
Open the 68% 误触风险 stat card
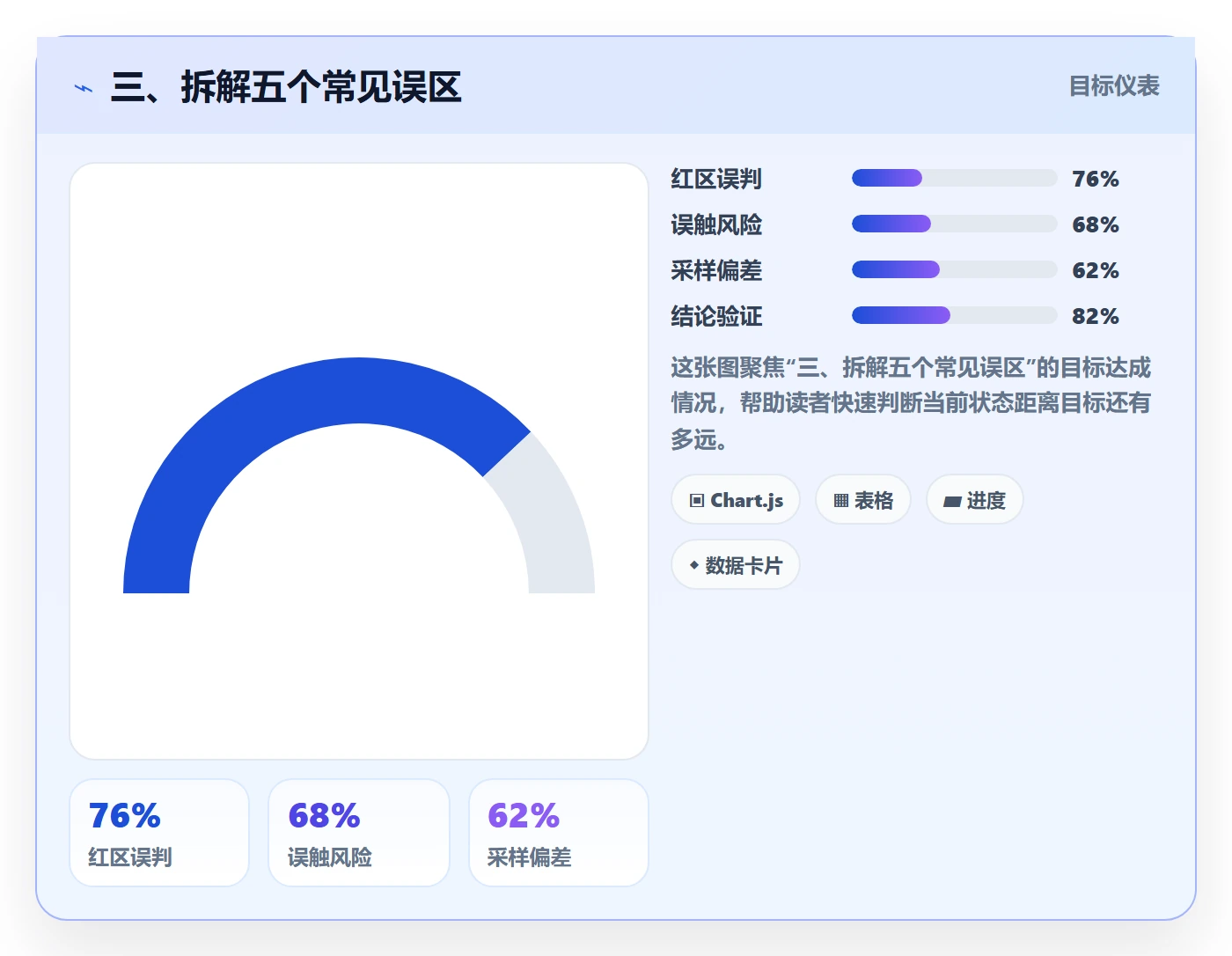click(x=359, y=833)
